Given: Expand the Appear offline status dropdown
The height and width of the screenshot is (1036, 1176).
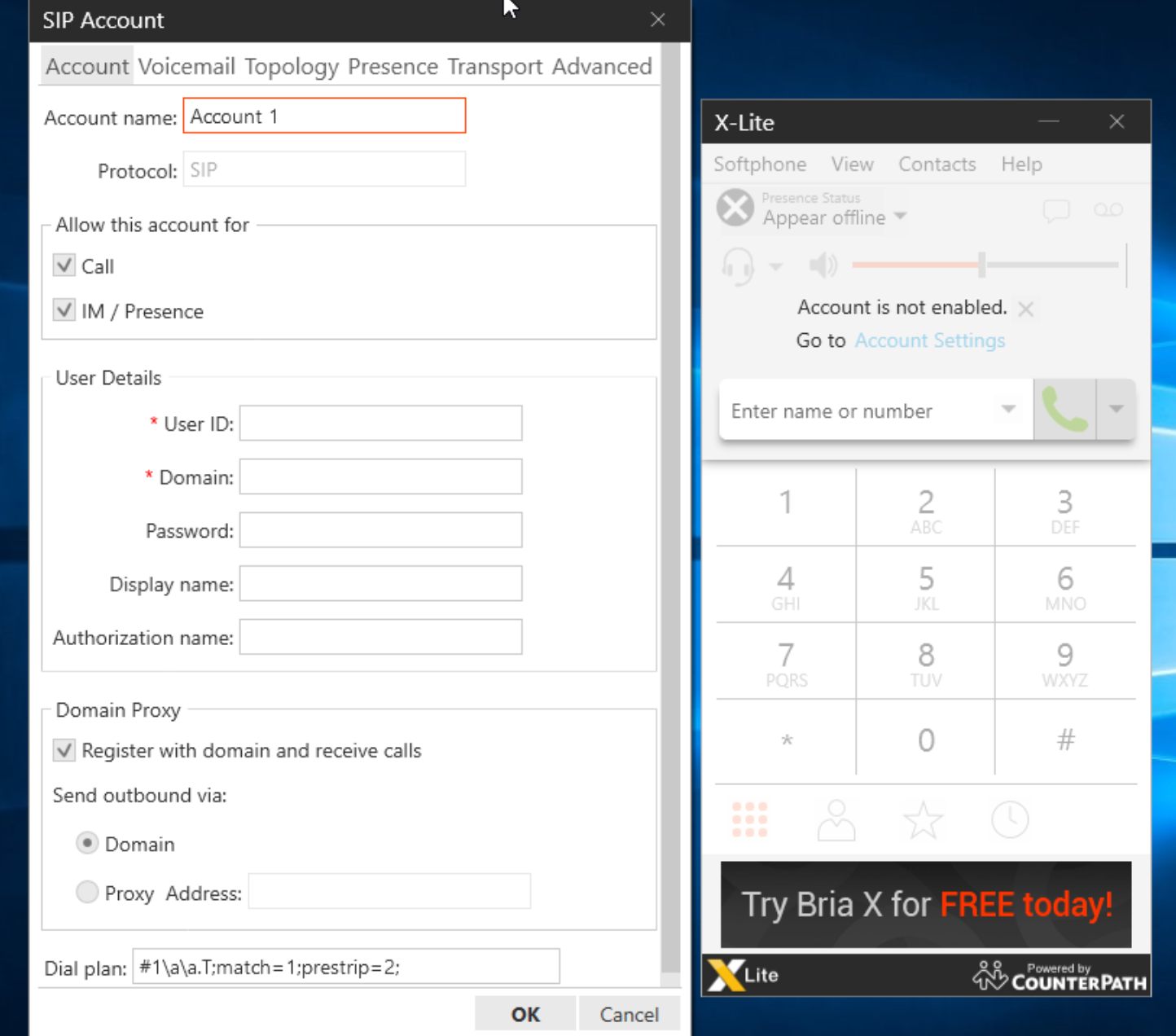Looking at the screenshot, I should [x=900, y=217].
